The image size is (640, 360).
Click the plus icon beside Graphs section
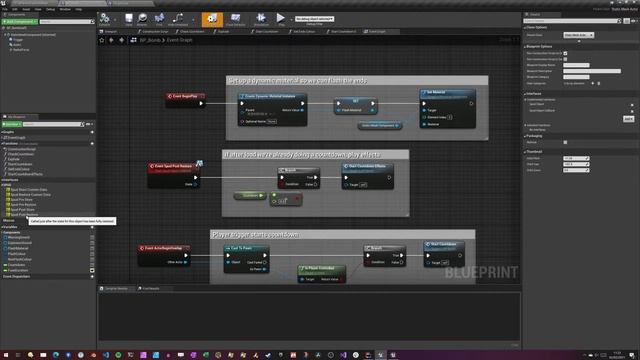tap(92, 132)
